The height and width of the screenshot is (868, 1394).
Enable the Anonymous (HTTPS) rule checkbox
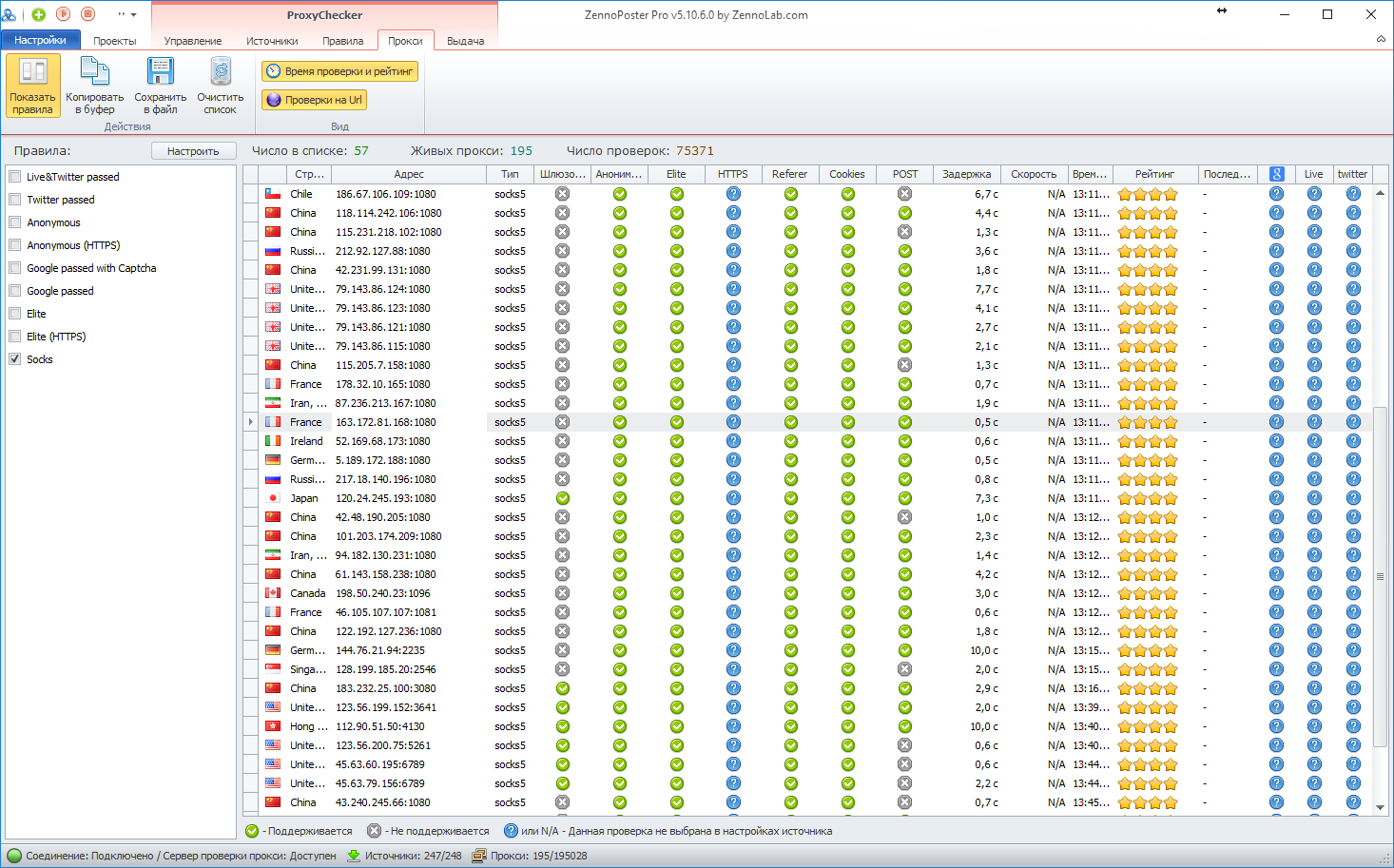click(x=15, y=245)
